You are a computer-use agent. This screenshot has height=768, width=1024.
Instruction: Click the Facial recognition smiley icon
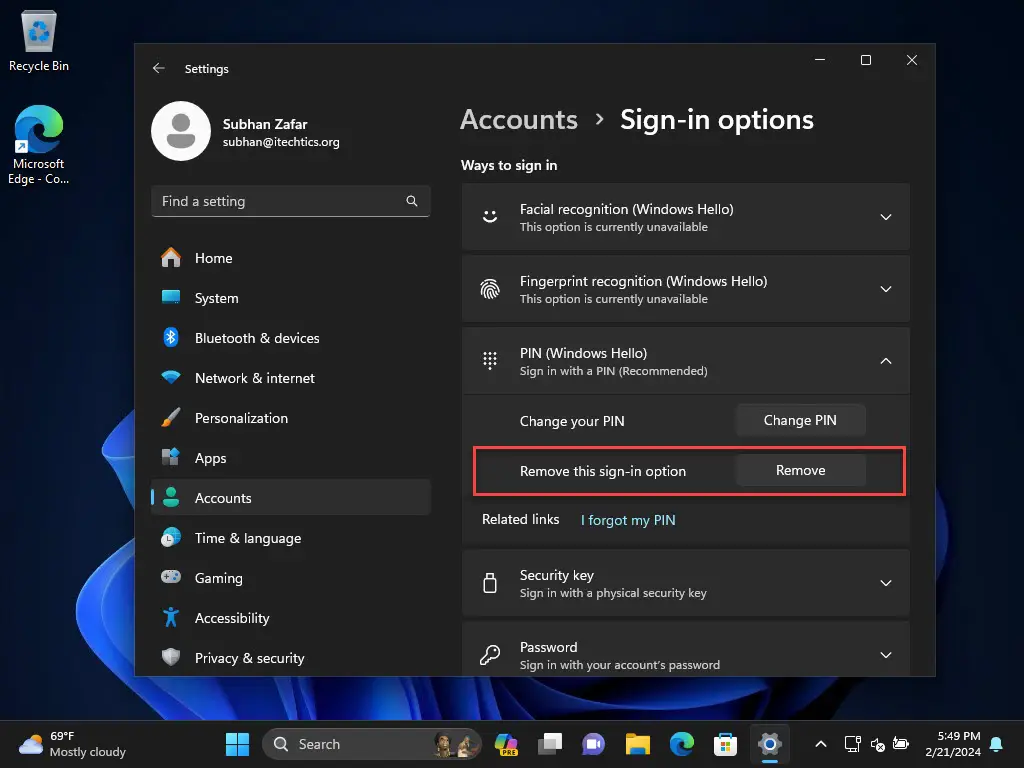tap(490, 217)
